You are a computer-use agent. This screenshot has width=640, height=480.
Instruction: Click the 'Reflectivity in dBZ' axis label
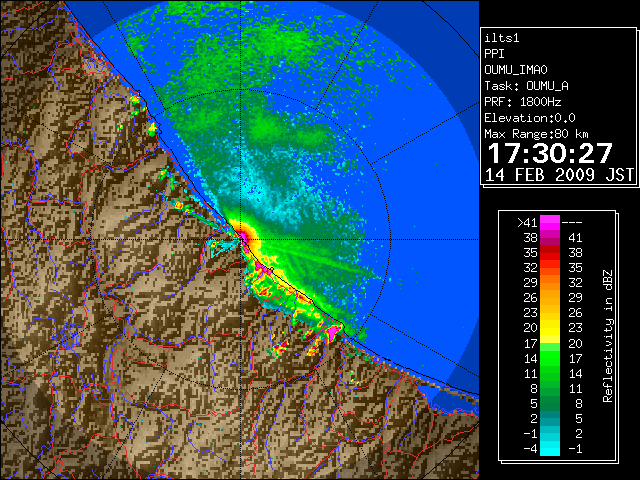click(608, 336)
